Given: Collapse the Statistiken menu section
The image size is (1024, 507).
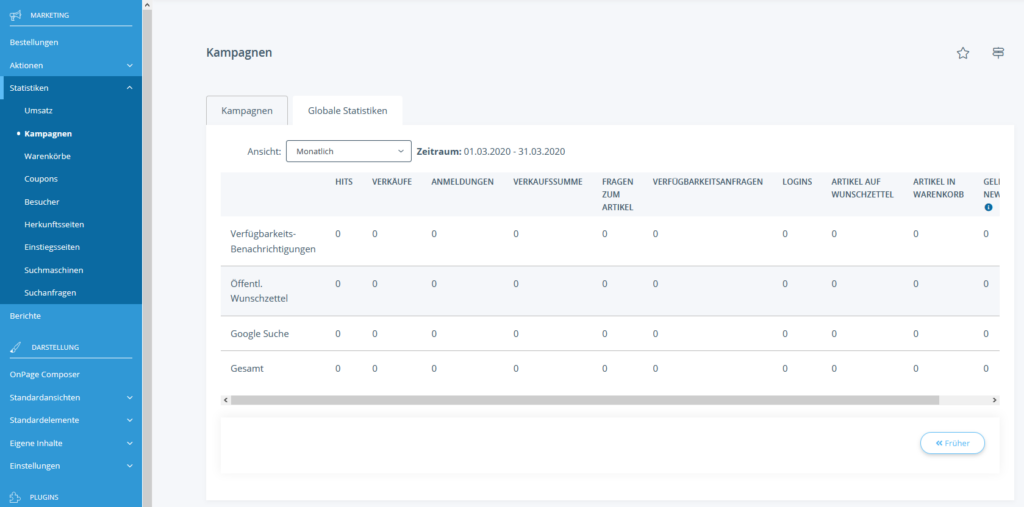Looking at the screenshot, I should [x=130, y=88].
